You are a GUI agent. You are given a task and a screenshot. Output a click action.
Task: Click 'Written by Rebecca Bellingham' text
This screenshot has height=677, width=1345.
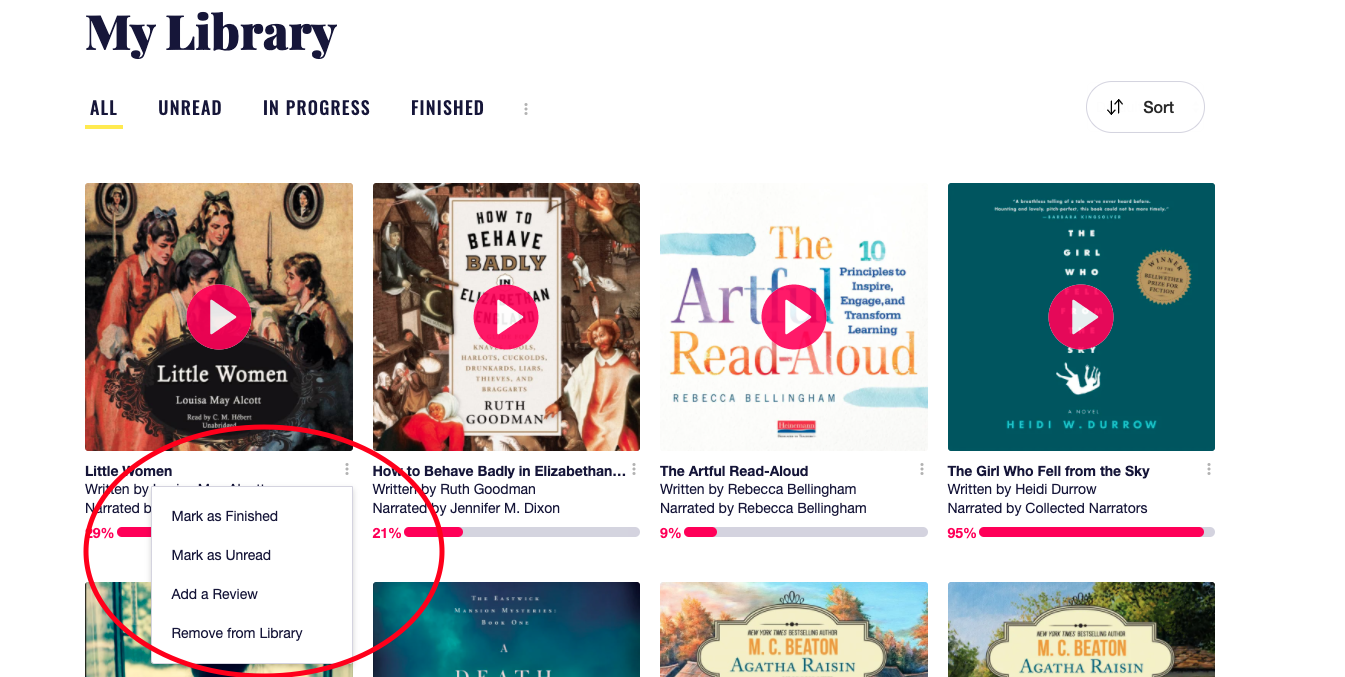(x=758, y=489)
